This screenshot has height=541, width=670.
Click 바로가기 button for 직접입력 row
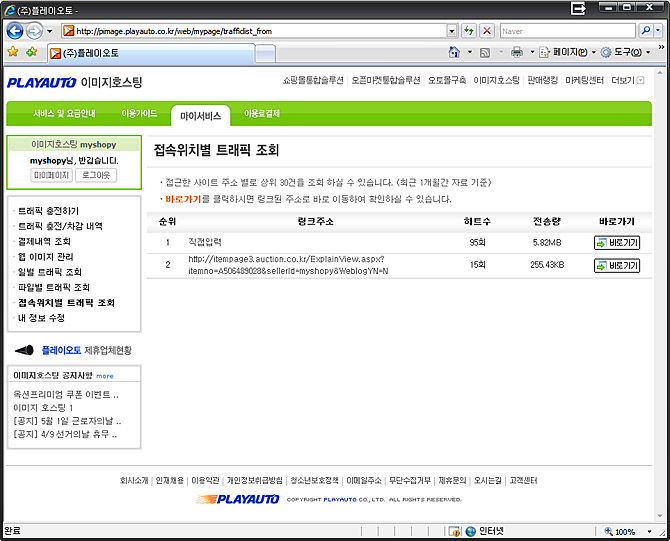point(616,242)
